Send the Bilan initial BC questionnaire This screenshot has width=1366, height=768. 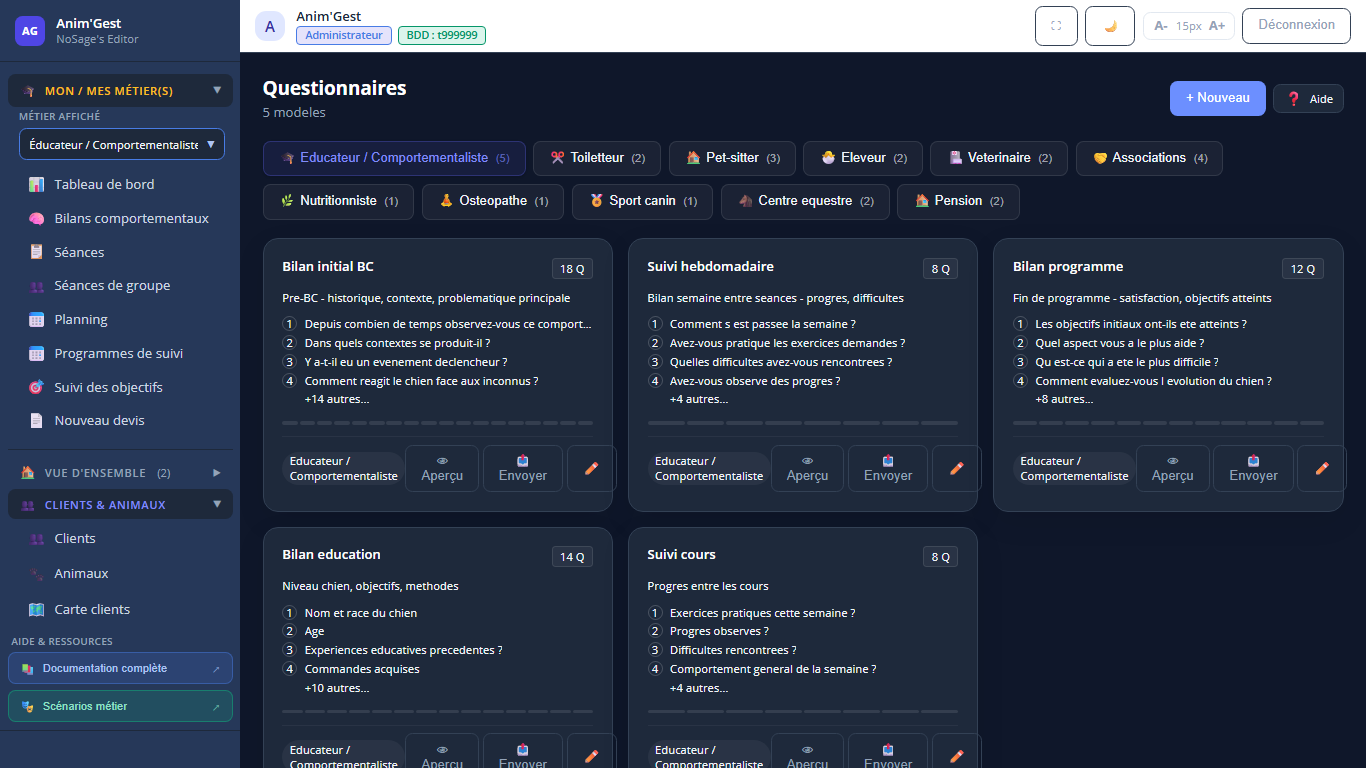point(523,468)
